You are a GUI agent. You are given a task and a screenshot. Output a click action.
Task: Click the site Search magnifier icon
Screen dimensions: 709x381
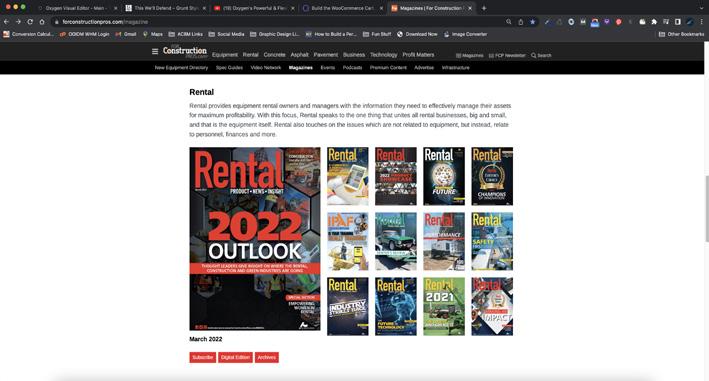[x=534, y=56]
